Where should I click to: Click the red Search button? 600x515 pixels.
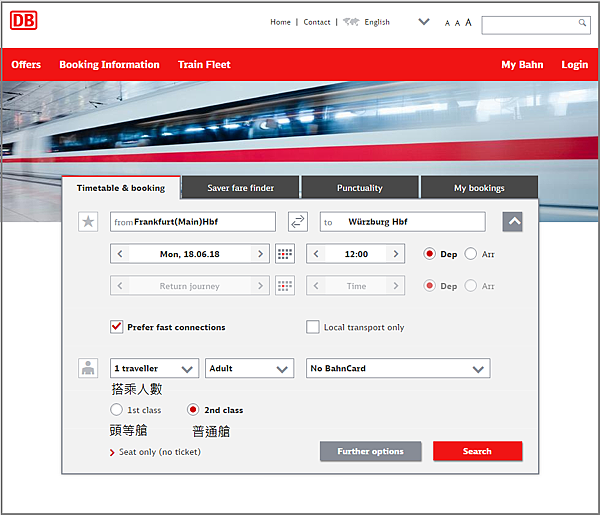pos(477,451)
